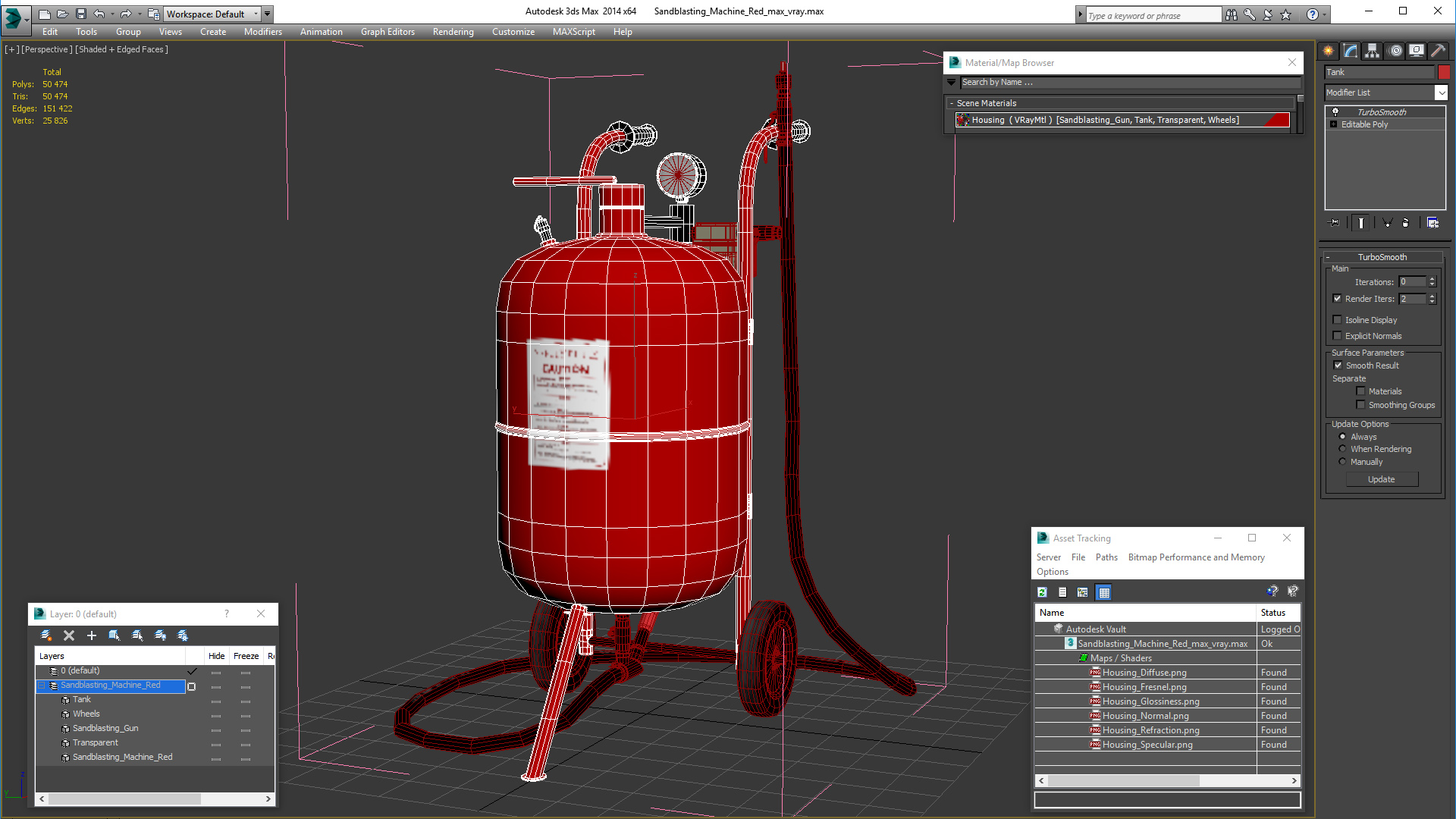Image resolution: width=1456 pixels, height=819 pixels.
Task: Click Refresh icon in Asset Tracking
Action: [x=1042, y=592]
